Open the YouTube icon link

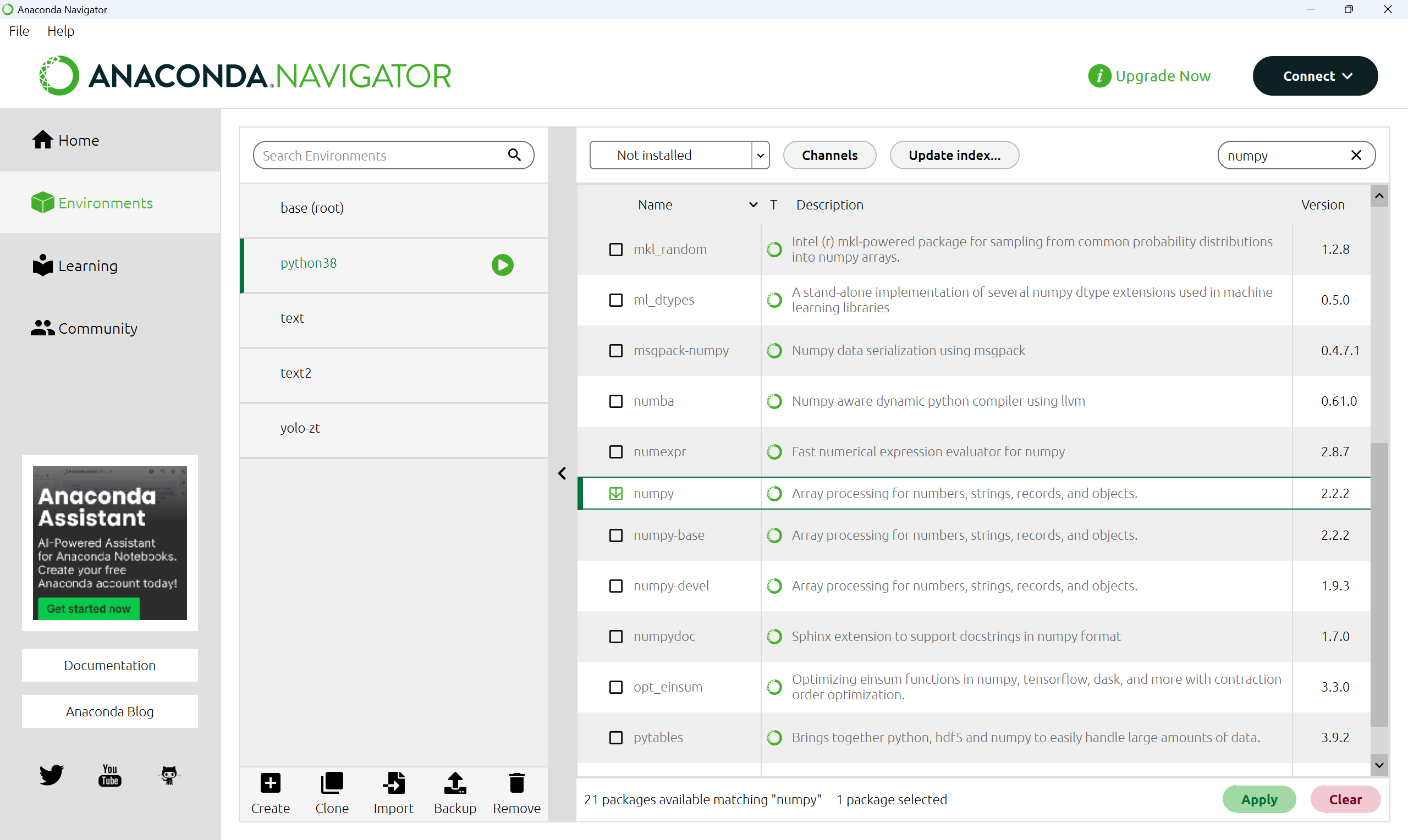[x=110, y=775]
